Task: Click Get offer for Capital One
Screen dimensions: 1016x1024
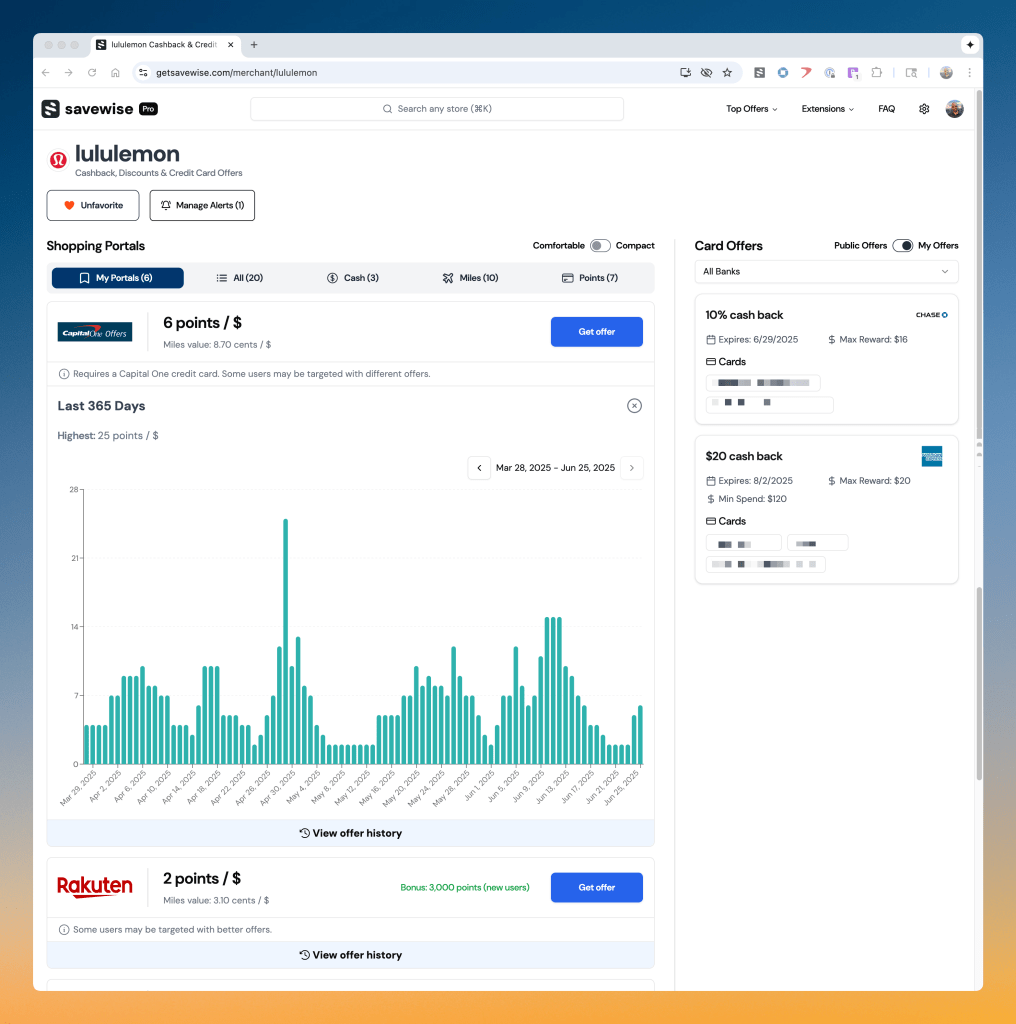Action: coord(596,332)
